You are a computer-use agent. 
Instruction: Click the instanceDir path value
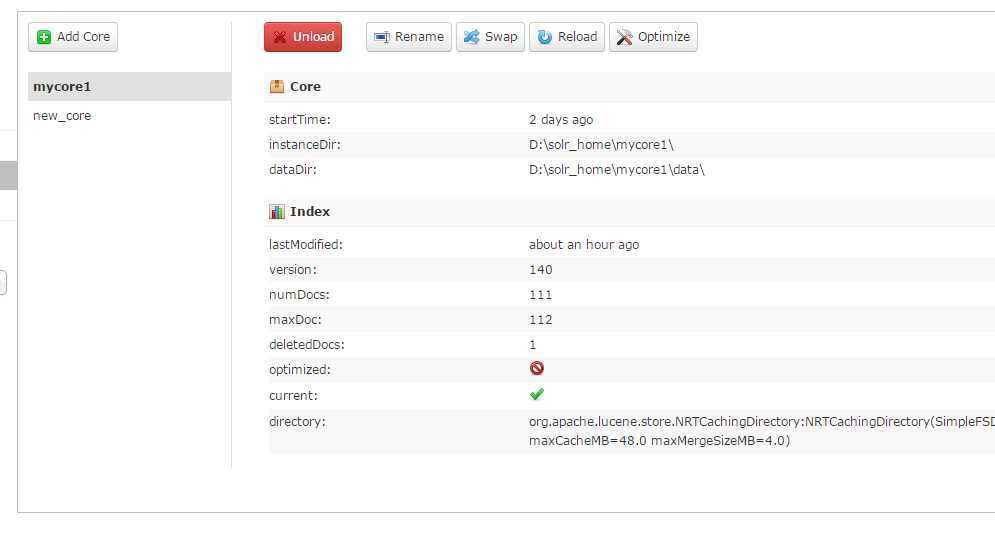[601, 145]
